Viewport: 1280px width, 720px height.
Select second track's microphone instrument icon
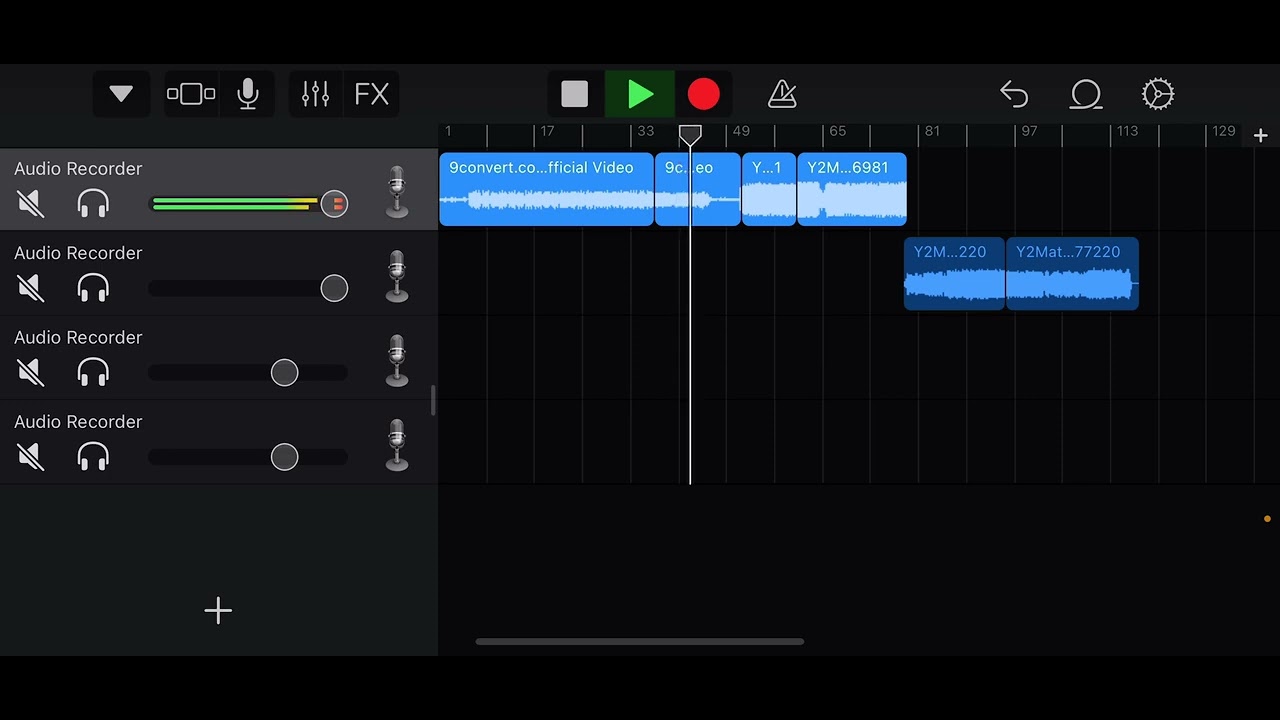tap(397, 276)
